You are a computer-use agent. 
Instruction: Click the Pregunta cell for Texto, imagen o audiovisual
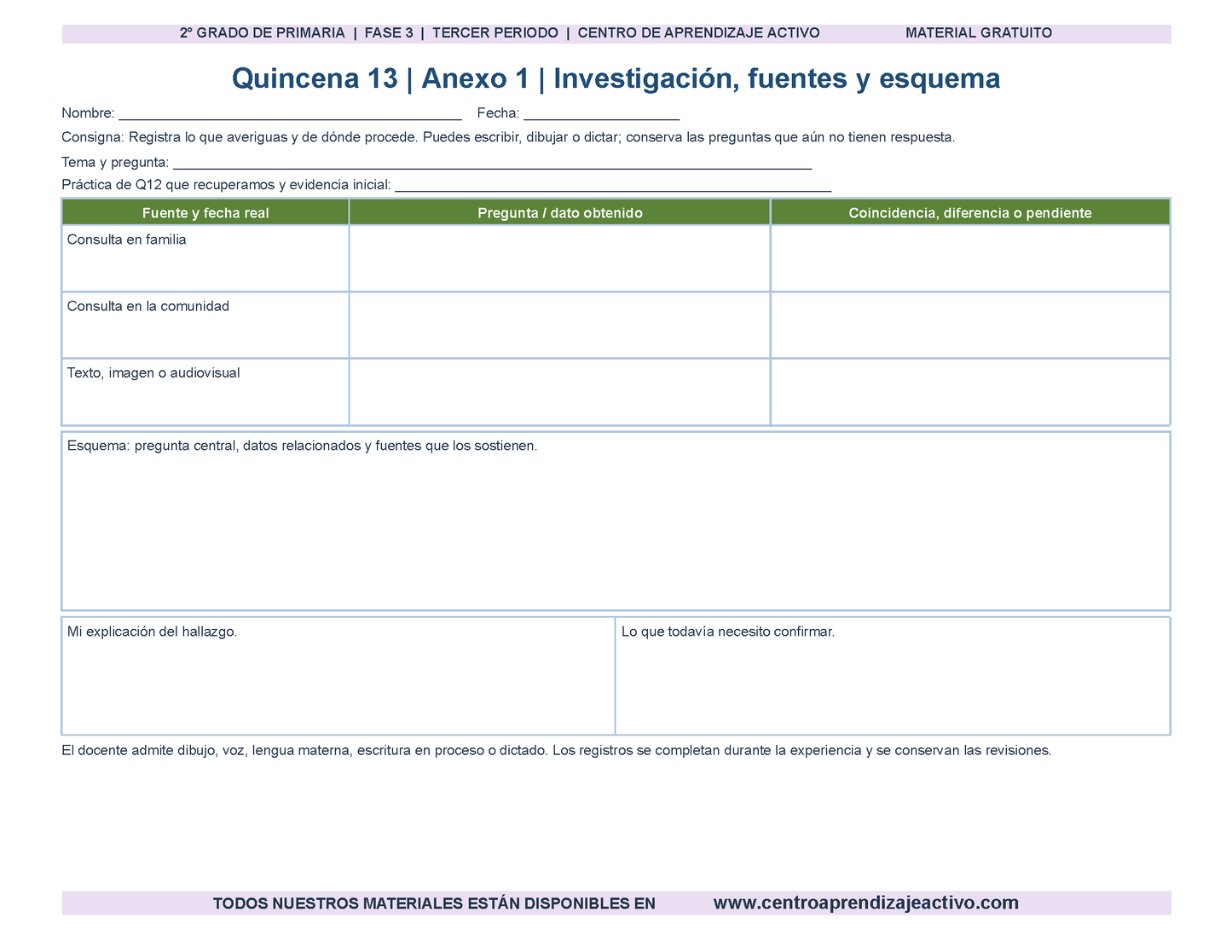[x=560, y=391]
